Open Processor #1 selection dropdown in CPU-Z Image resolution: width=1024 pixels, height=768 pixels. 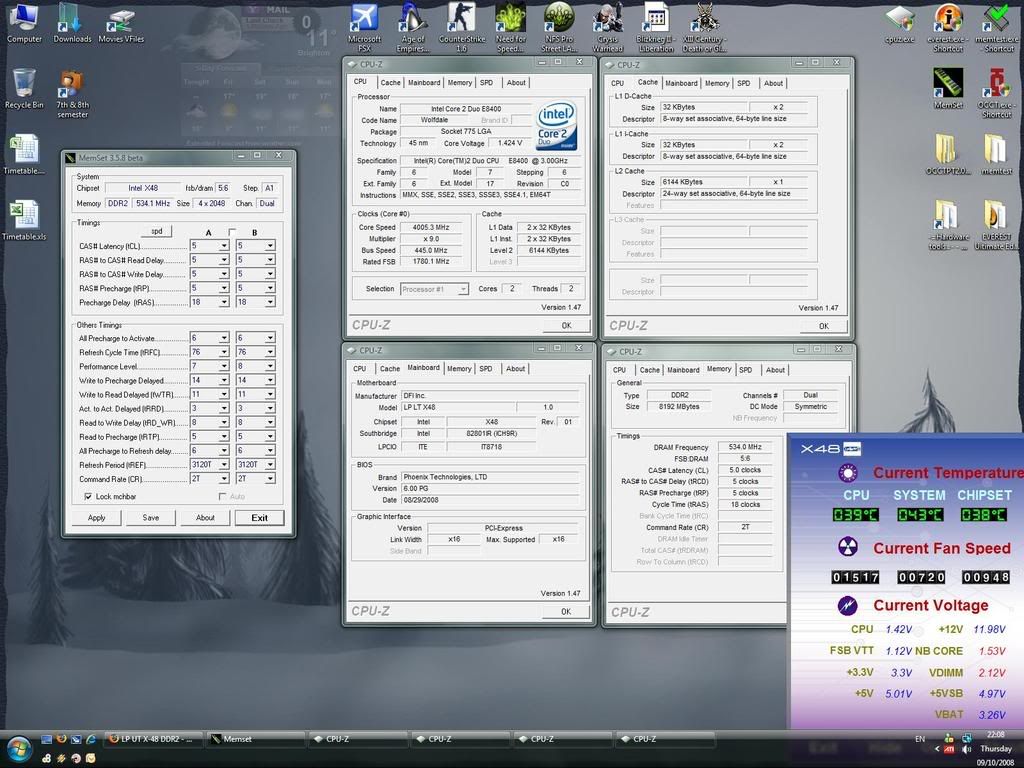tap(435, 289)
